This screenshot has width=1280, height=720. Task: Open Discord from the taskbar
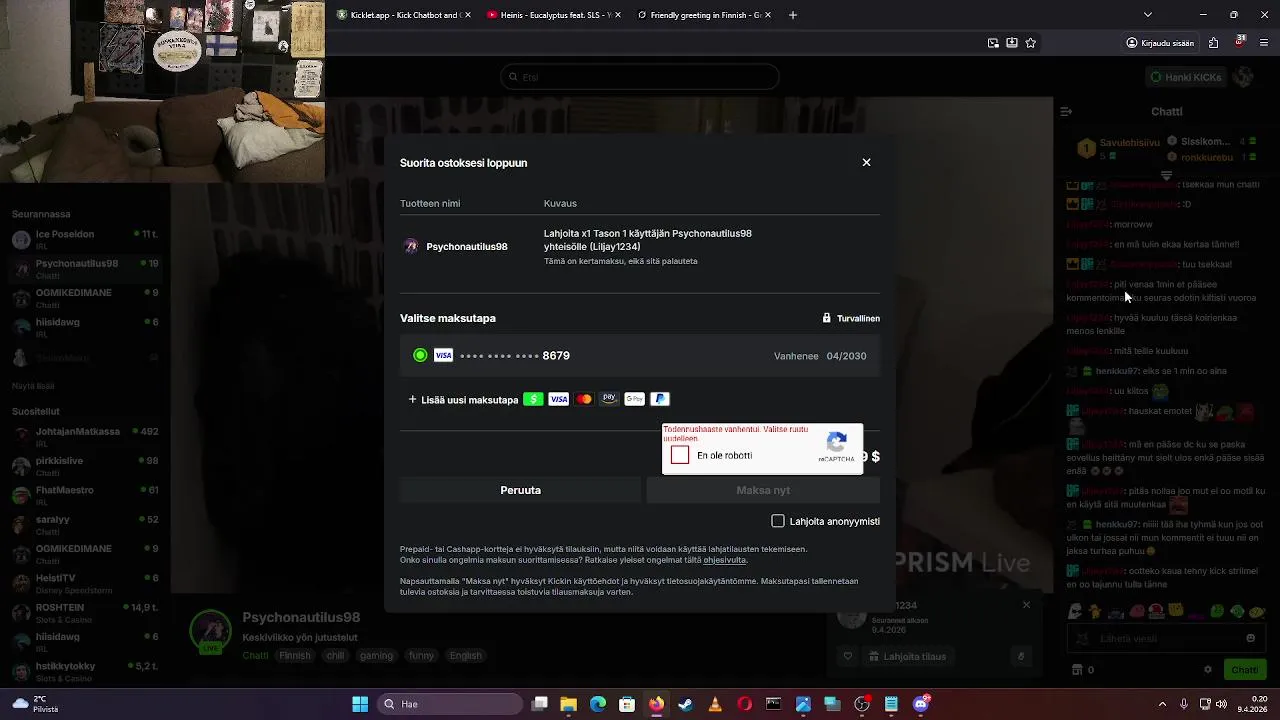coord(921,704)
